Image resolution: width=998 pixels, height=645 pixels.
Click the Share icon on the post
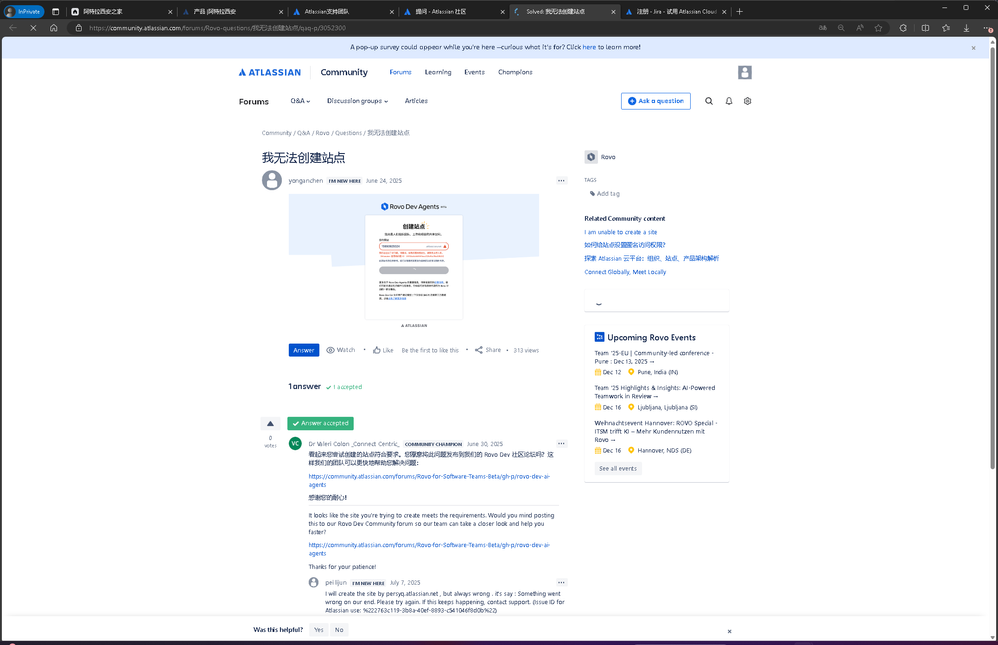[479, 350]
